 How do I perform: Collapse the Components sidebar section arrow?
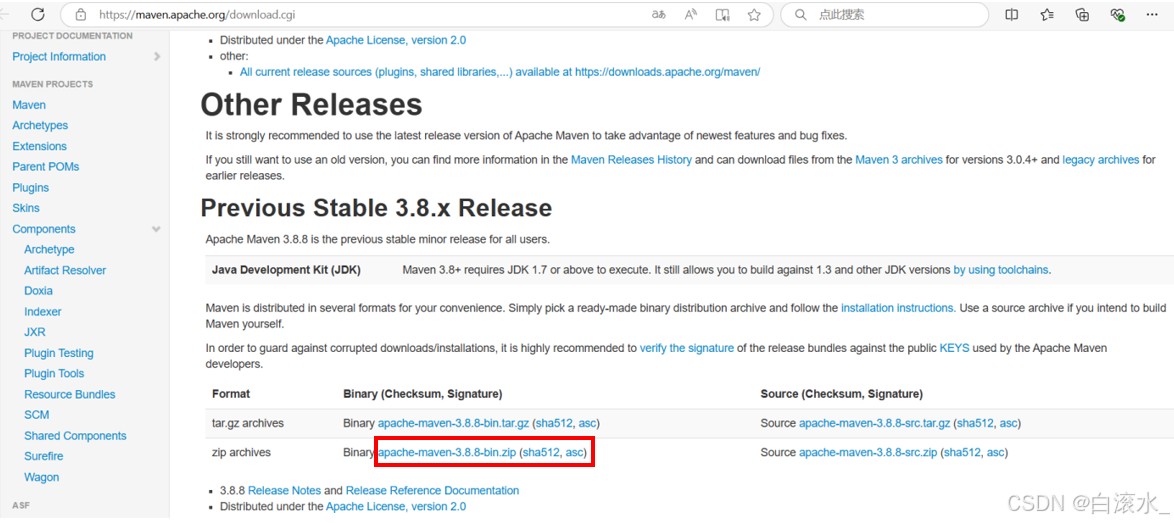(156, 229)
